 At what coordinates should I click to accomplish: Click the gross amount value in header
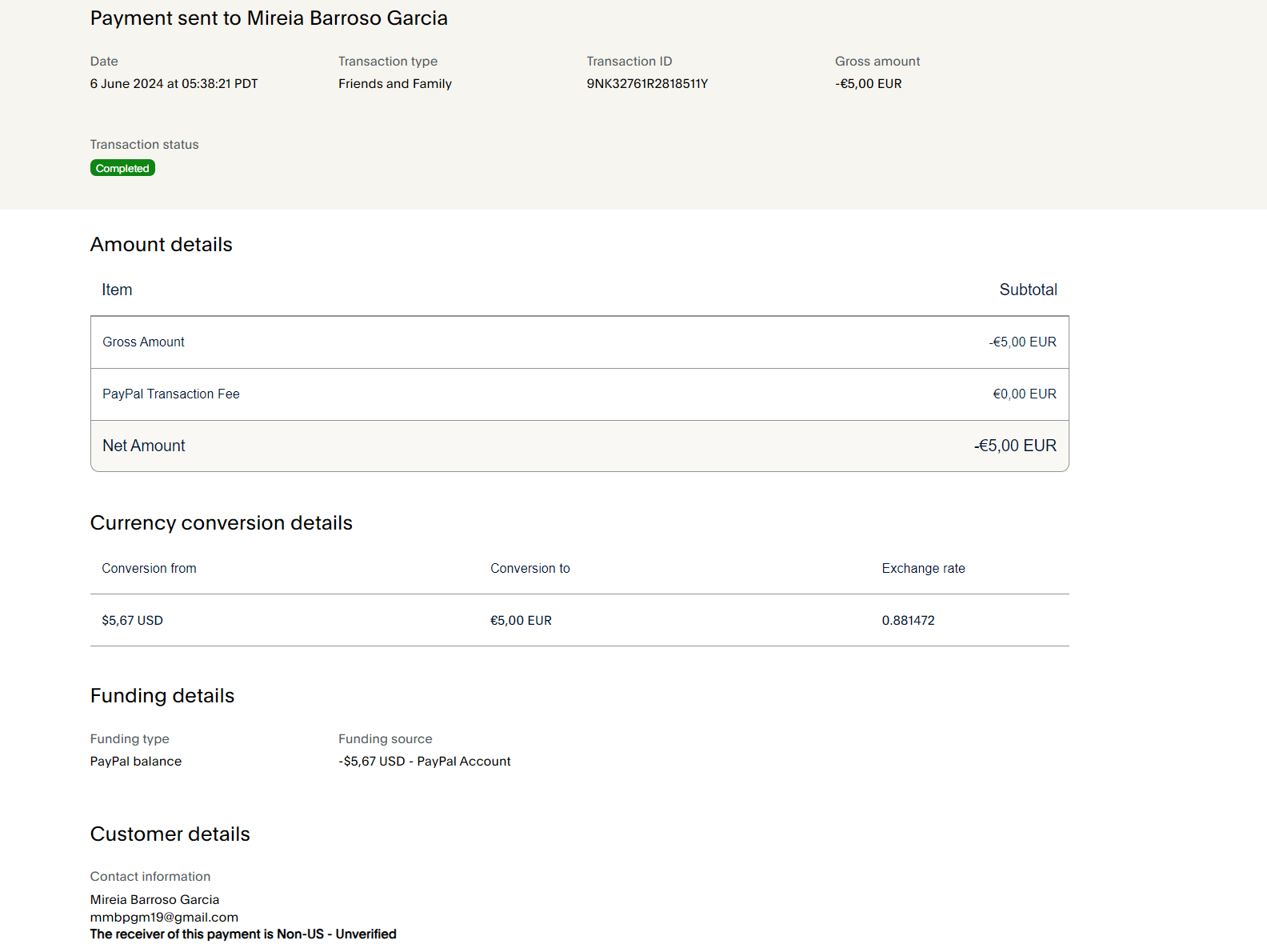tap(868, 84)
